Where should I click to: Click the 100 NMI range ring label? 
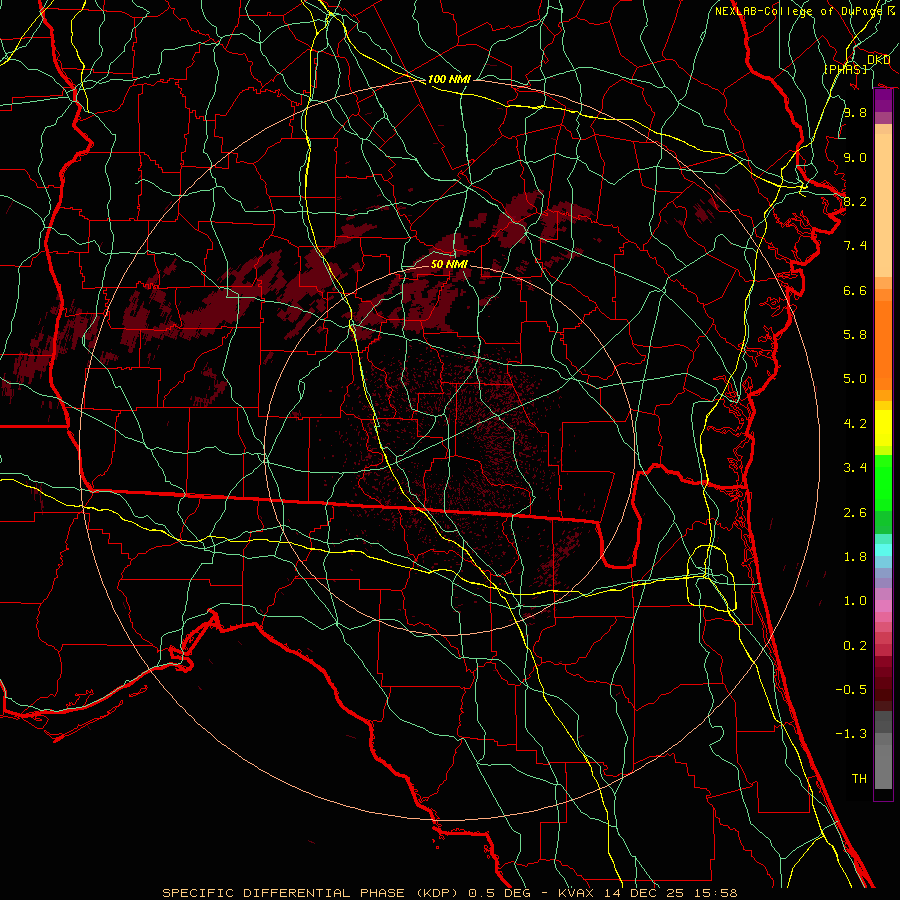tap(449, 79)
